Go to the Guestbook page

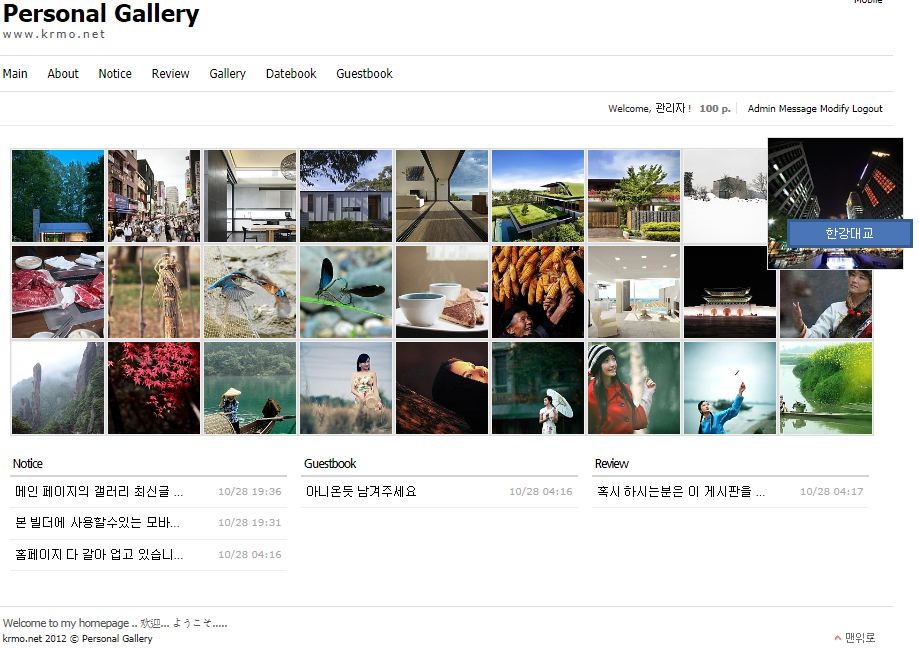[364, 74]
